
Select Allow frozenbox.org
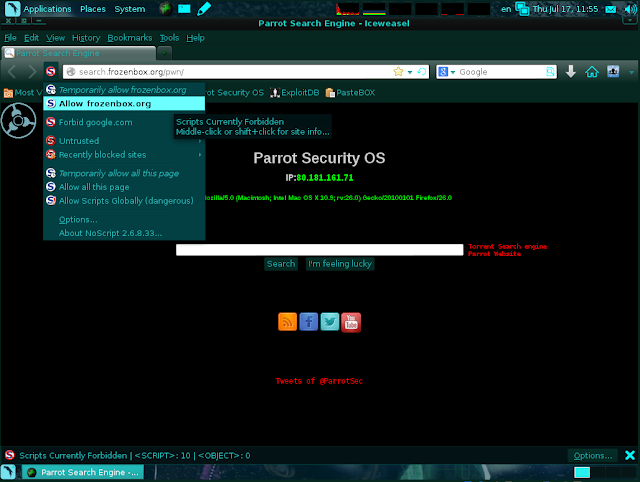(124, 104)
